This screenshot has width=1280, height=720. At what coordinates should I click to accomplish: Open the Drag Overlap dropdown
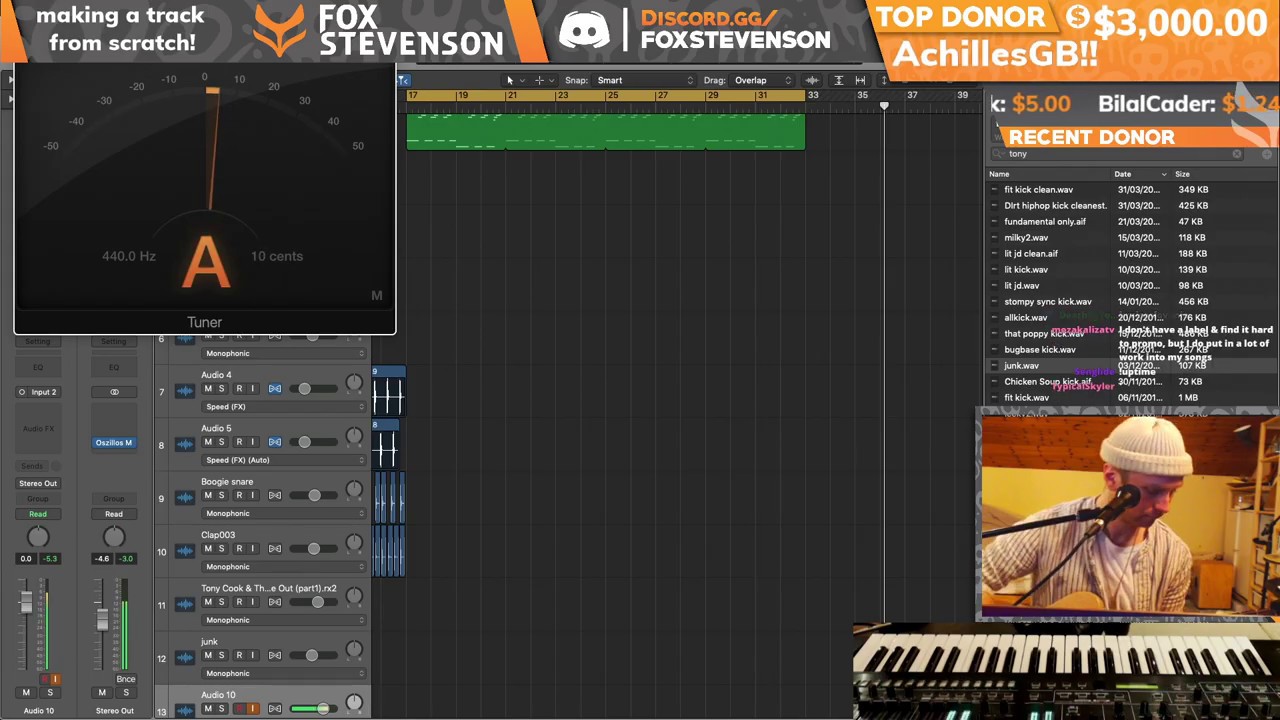(x=762, y=80)
